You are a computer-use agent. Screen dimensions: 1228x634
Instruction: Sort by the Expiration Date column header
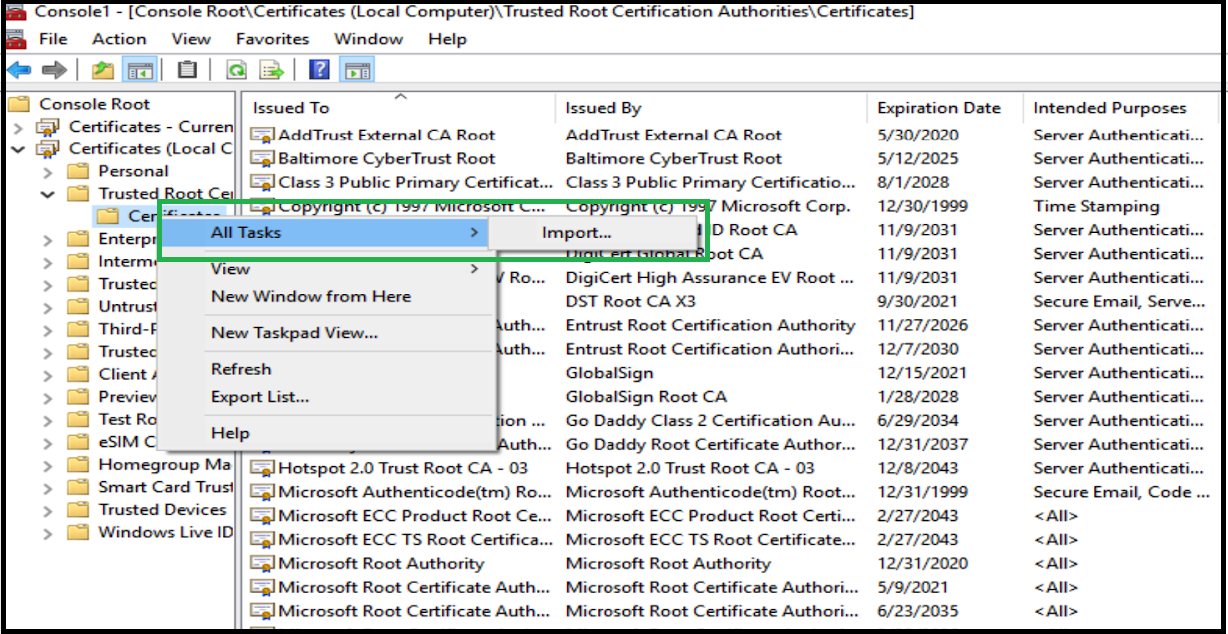point(938,108)
